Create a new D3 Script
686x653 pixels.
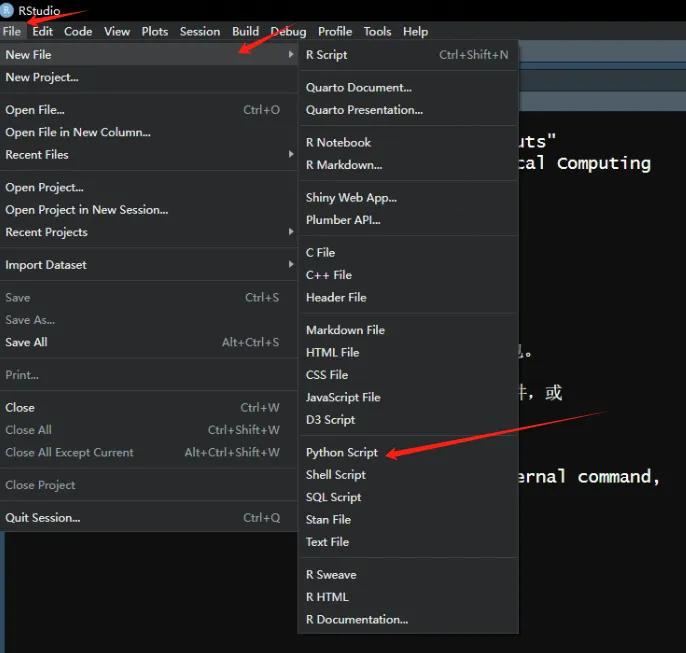(408, 420)
